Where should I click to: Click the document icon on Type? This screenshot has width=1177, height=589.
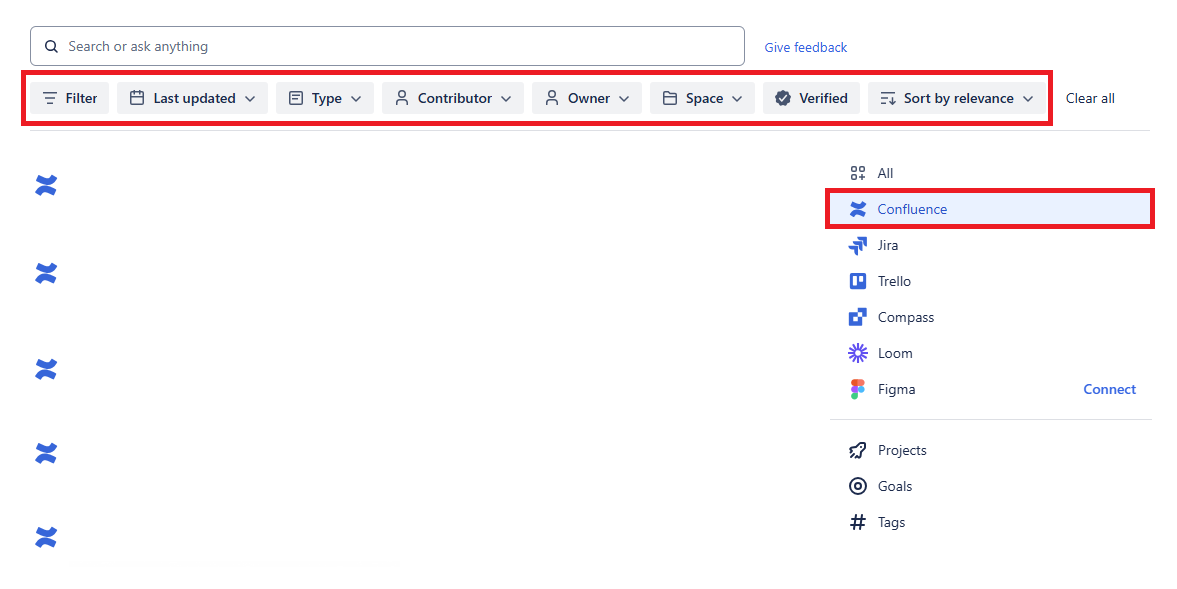point(296,98)
